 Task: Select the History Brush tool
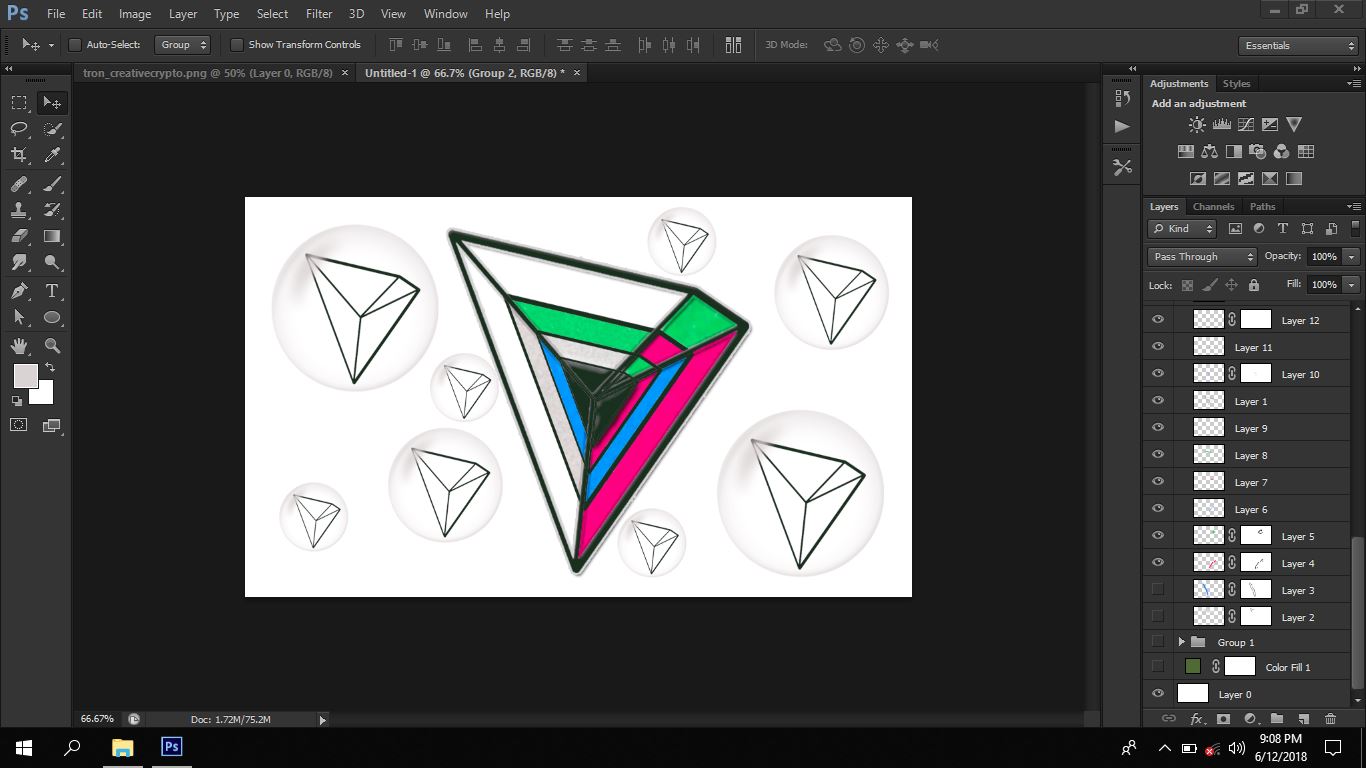[52, 210]
